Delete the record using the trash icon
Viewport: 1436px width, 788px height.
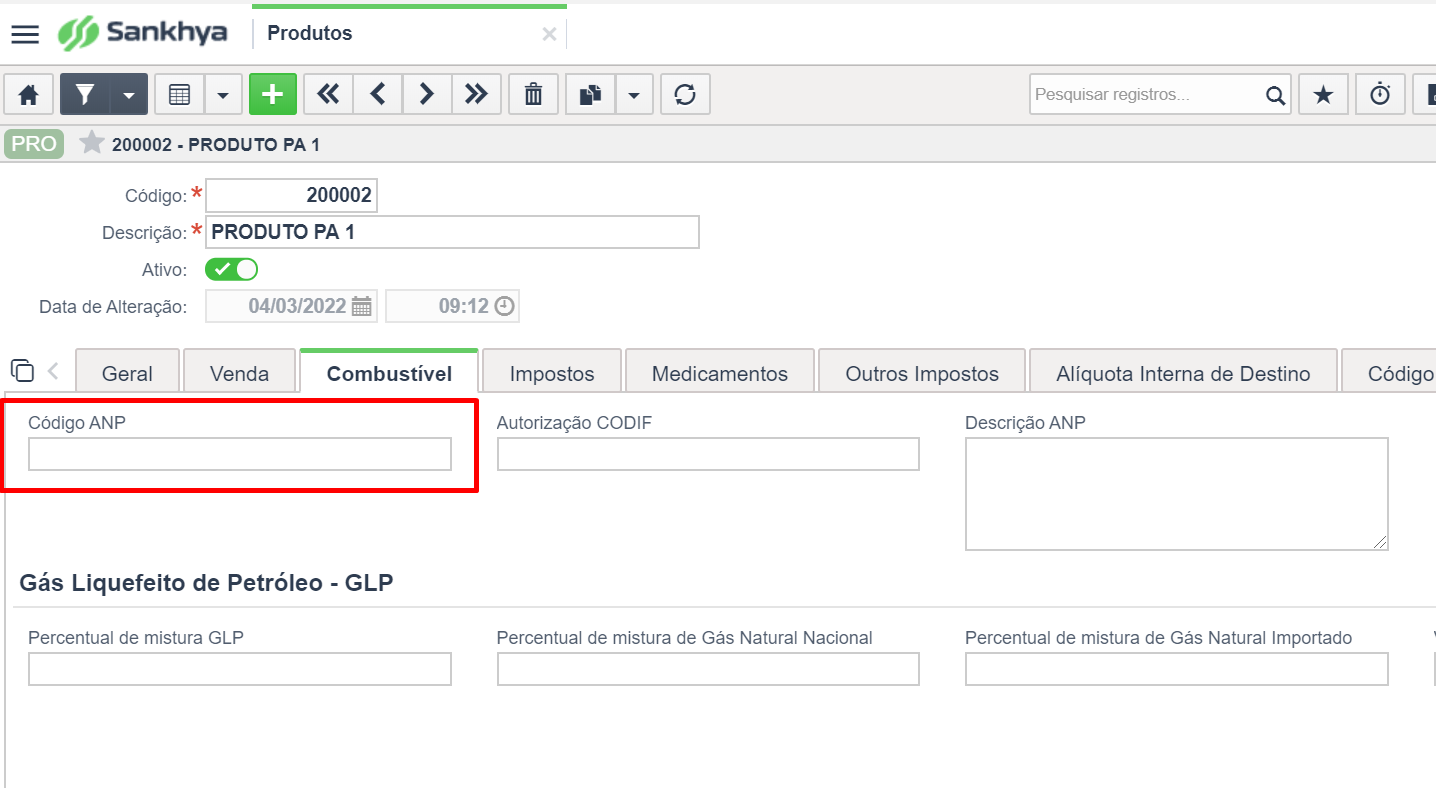(x=533, y=93)
